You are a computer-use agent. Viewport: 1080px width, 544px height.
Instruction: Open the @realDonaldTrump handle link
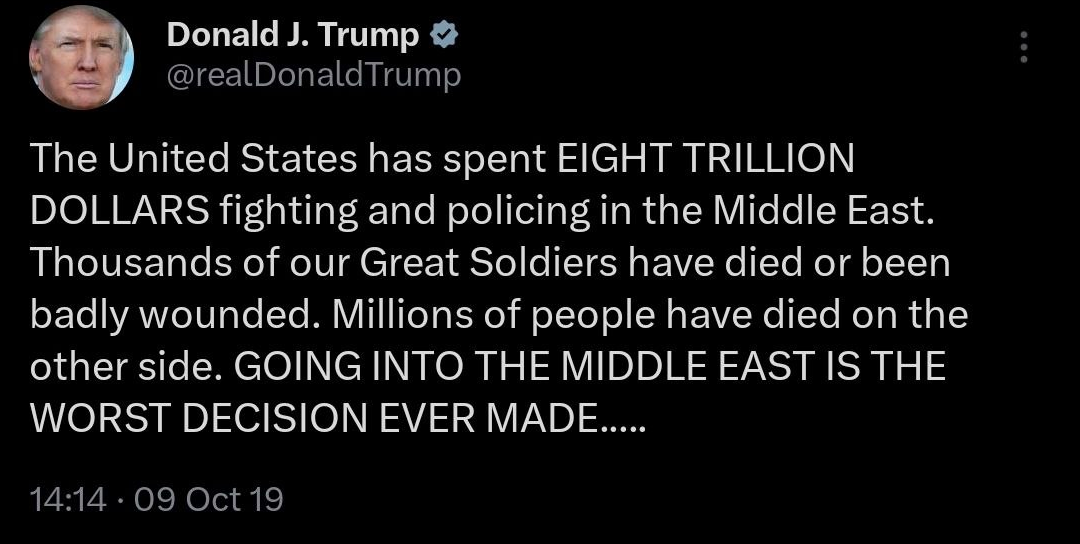coord(313,74)
